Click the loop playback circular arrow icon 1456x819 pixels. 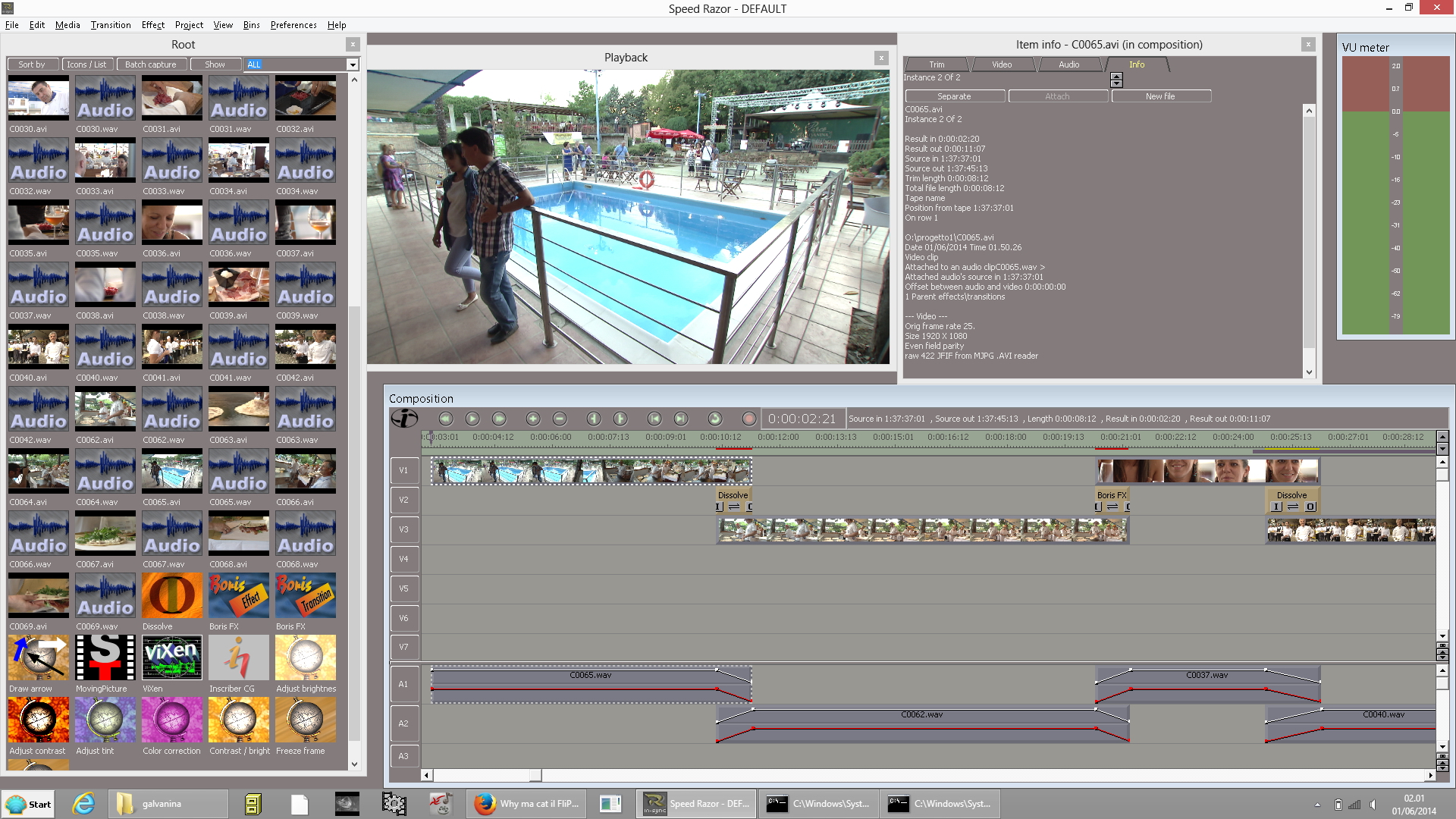tap(714, 419)
